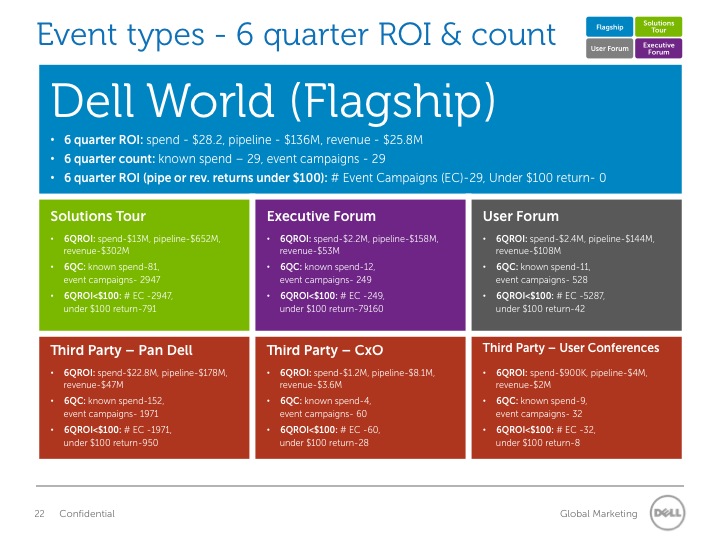The image size is (720, 540).
Task: Select Executive Forum 'event campaigns- 249' text
Action: pos(325,280)
